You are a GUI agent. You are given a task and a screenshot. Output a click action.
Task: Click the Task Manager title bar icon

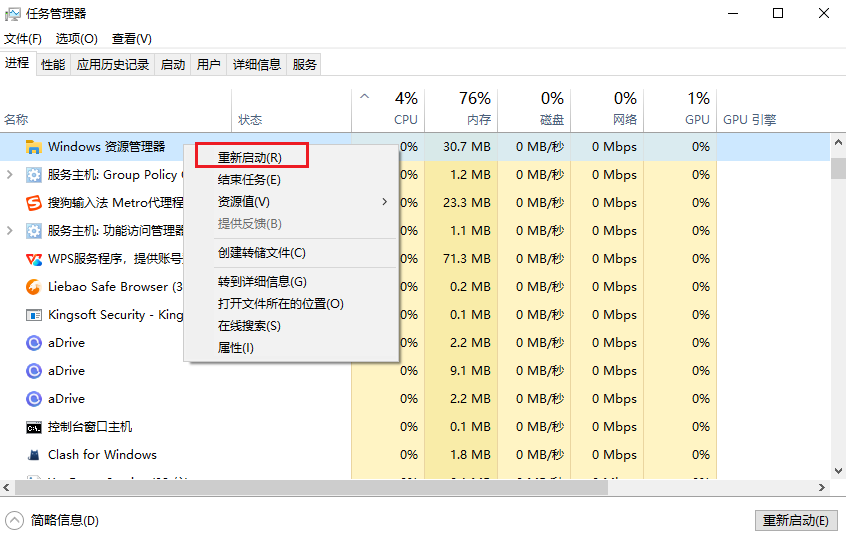coord(12,14)
